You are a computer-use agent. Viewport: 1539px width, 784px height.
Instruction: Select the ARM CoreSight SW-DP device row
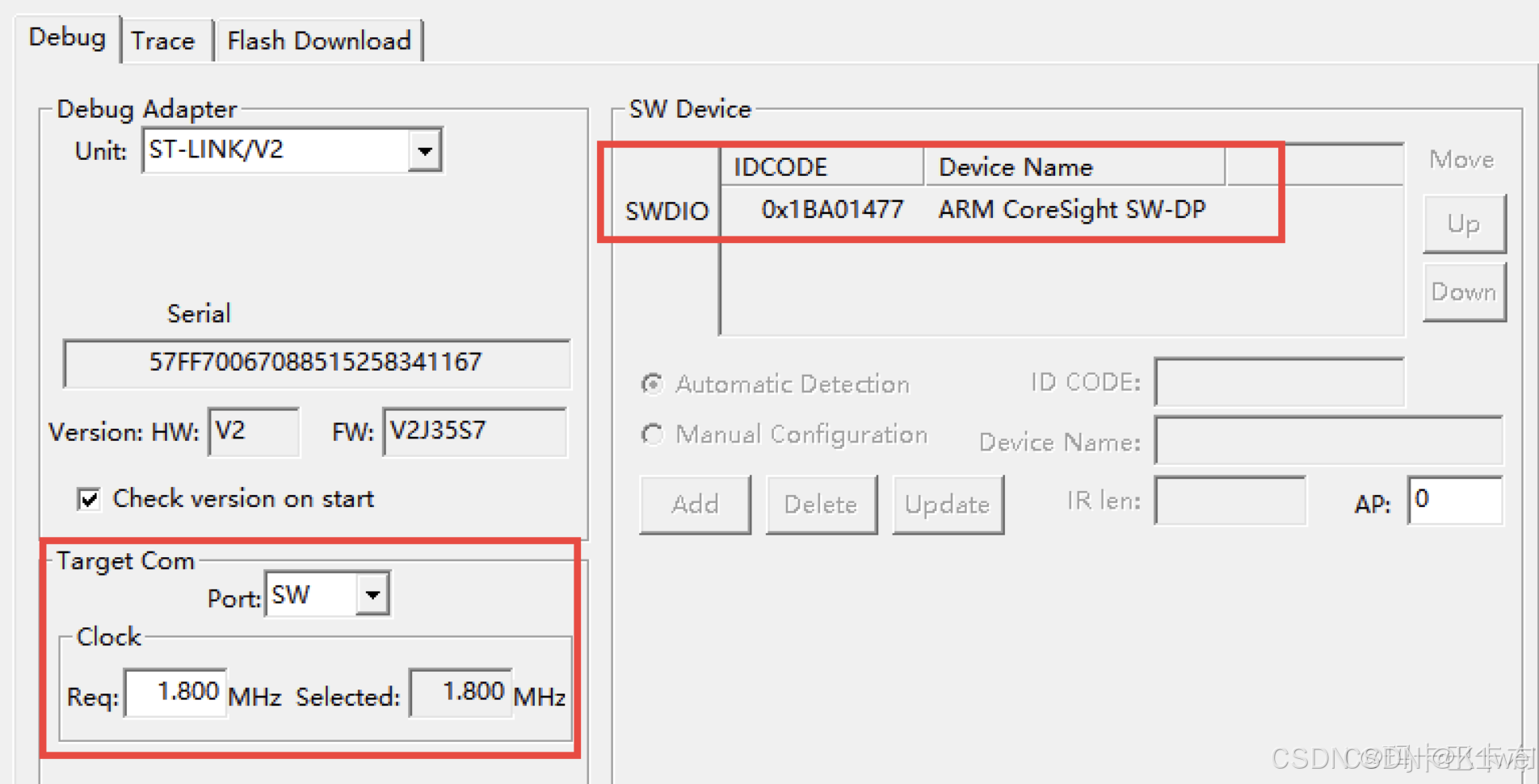(x=1071, y=210)
